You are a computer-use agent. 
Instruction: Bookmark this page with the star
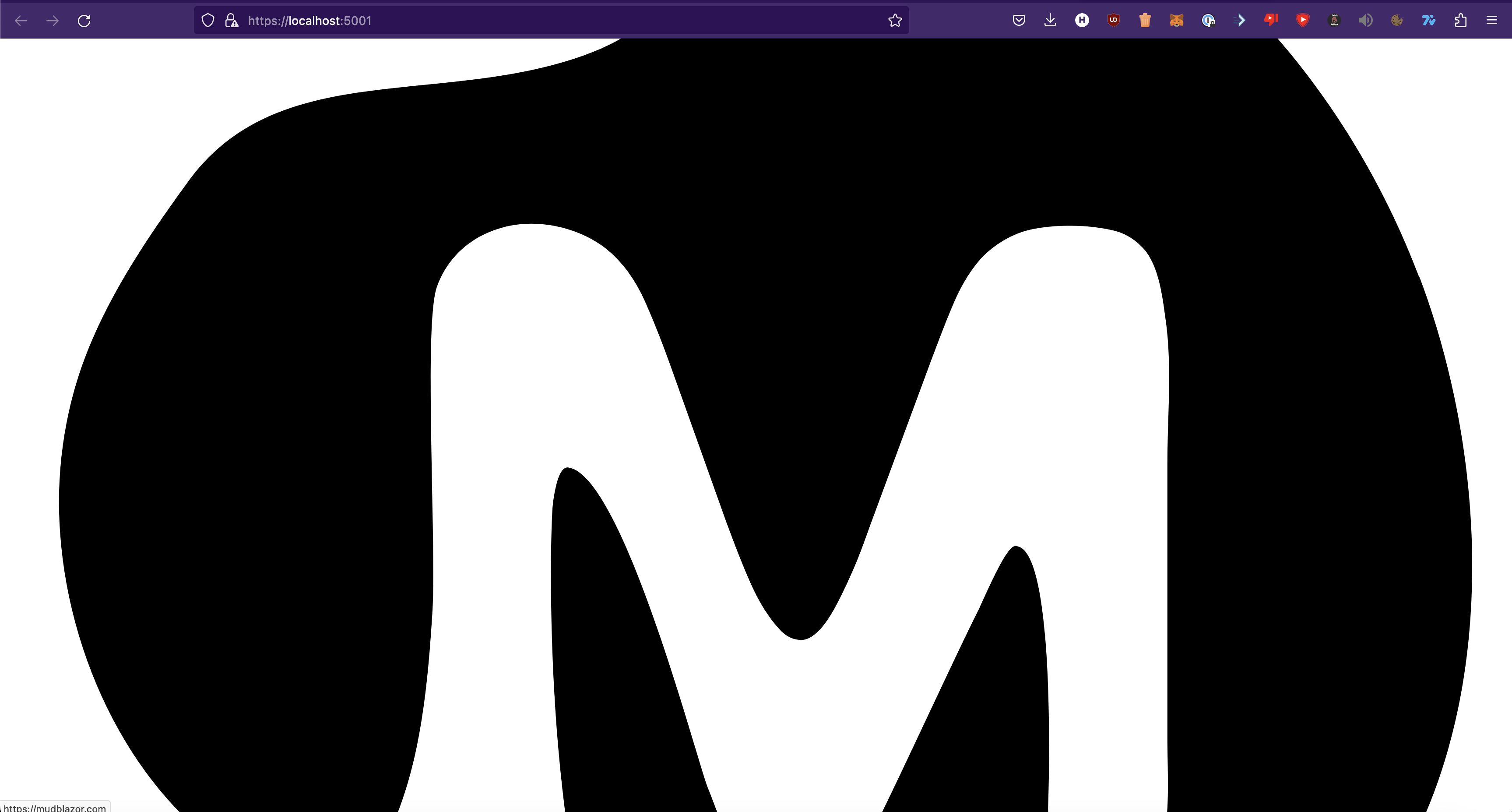coord(895,21)
